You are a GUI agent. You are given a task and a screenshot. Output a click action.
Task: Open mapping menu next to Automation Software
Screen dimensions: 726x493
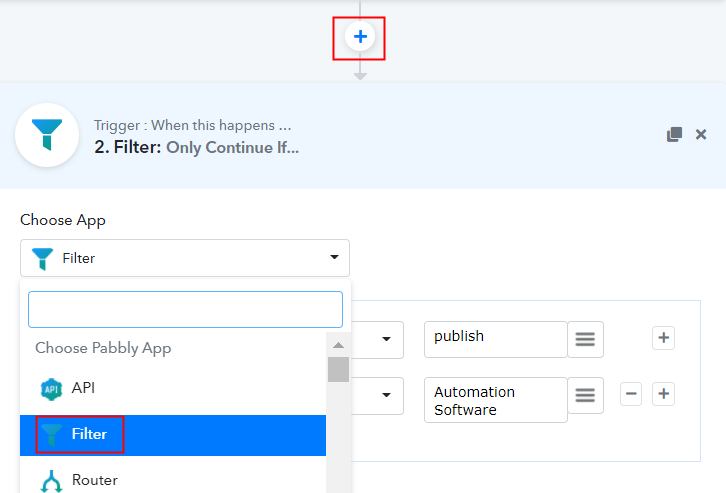tap(585, 395)
